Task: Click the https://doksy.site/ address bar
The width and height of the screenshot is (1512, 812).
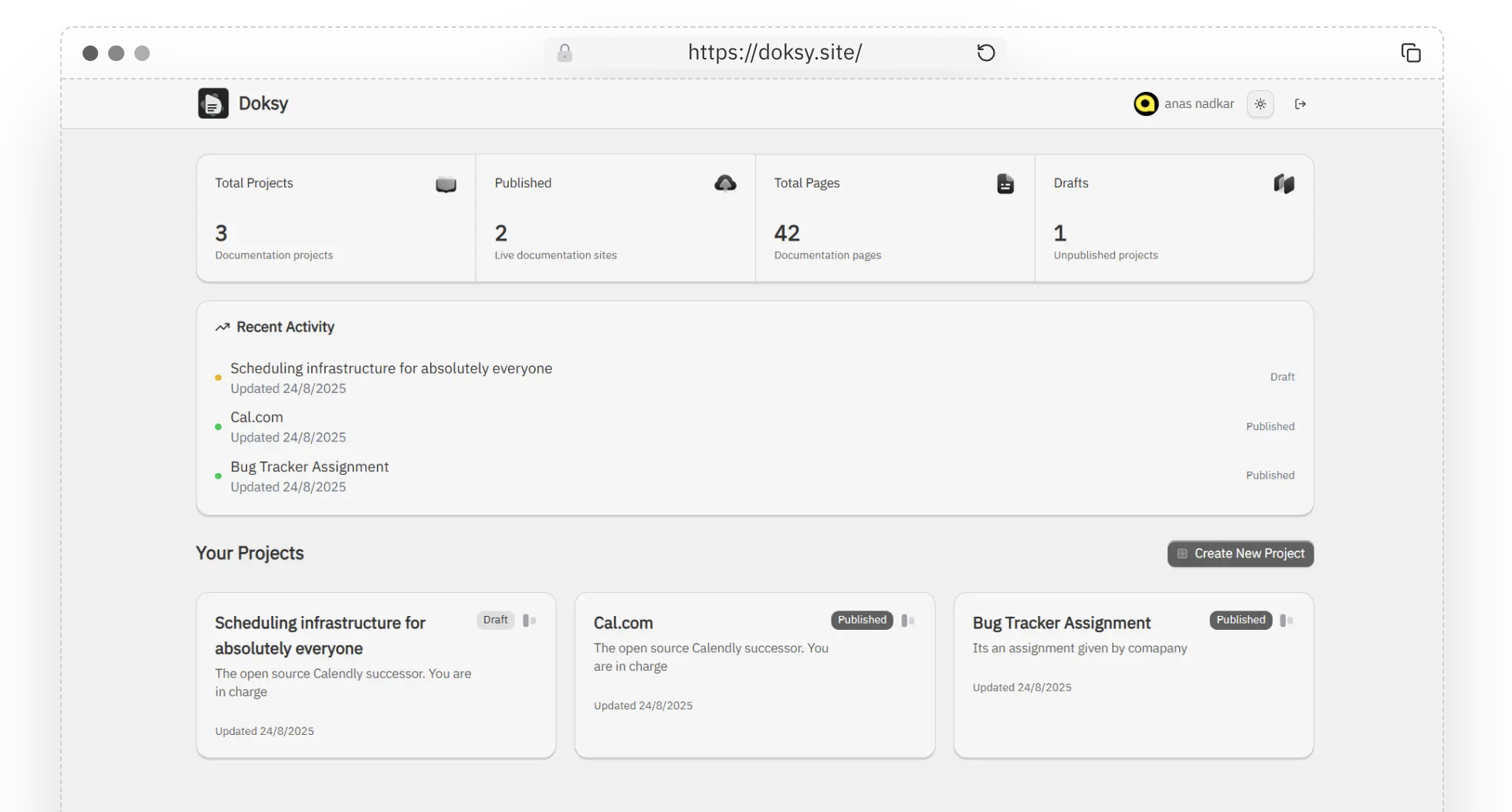Action: 775,52
